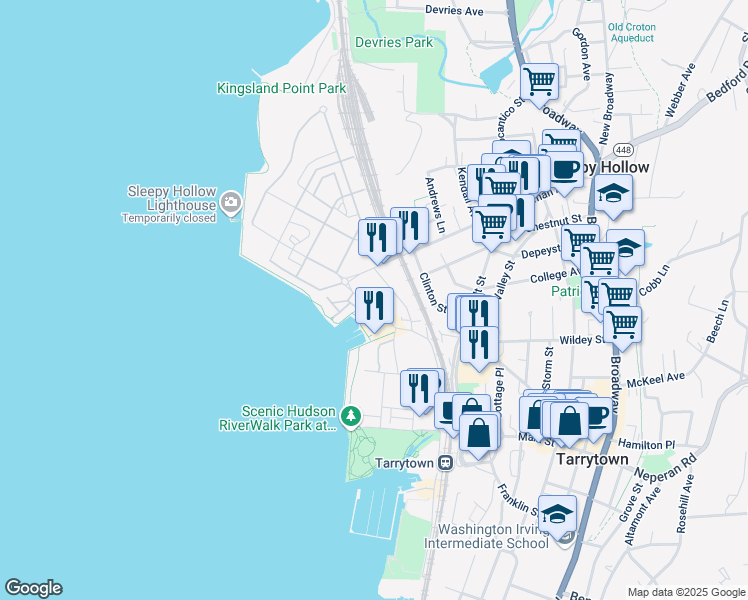Screen dimensions: 748x600
Task: Open the shopping bag marker on Main St
Action: coord(569,421)
